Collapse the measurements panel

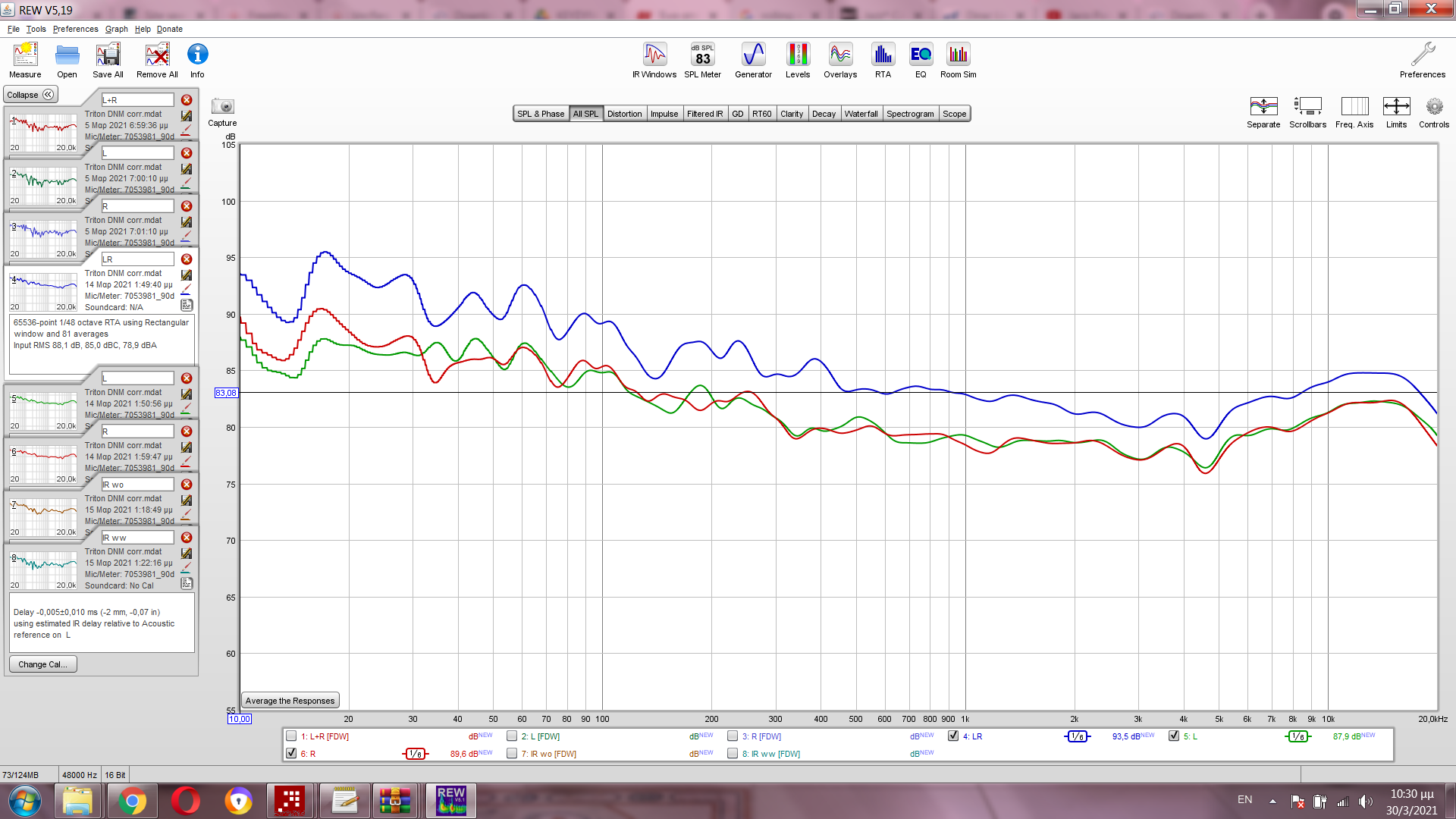[30, 95]
